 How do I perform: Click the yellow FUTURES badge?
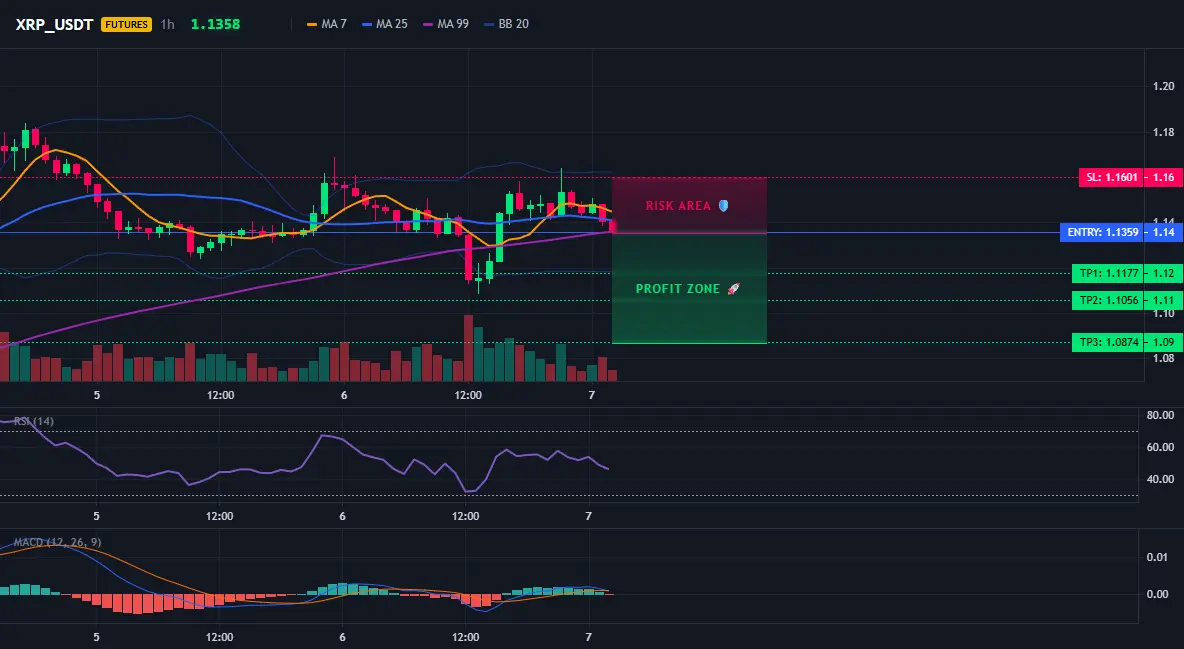tap(126, 24)
